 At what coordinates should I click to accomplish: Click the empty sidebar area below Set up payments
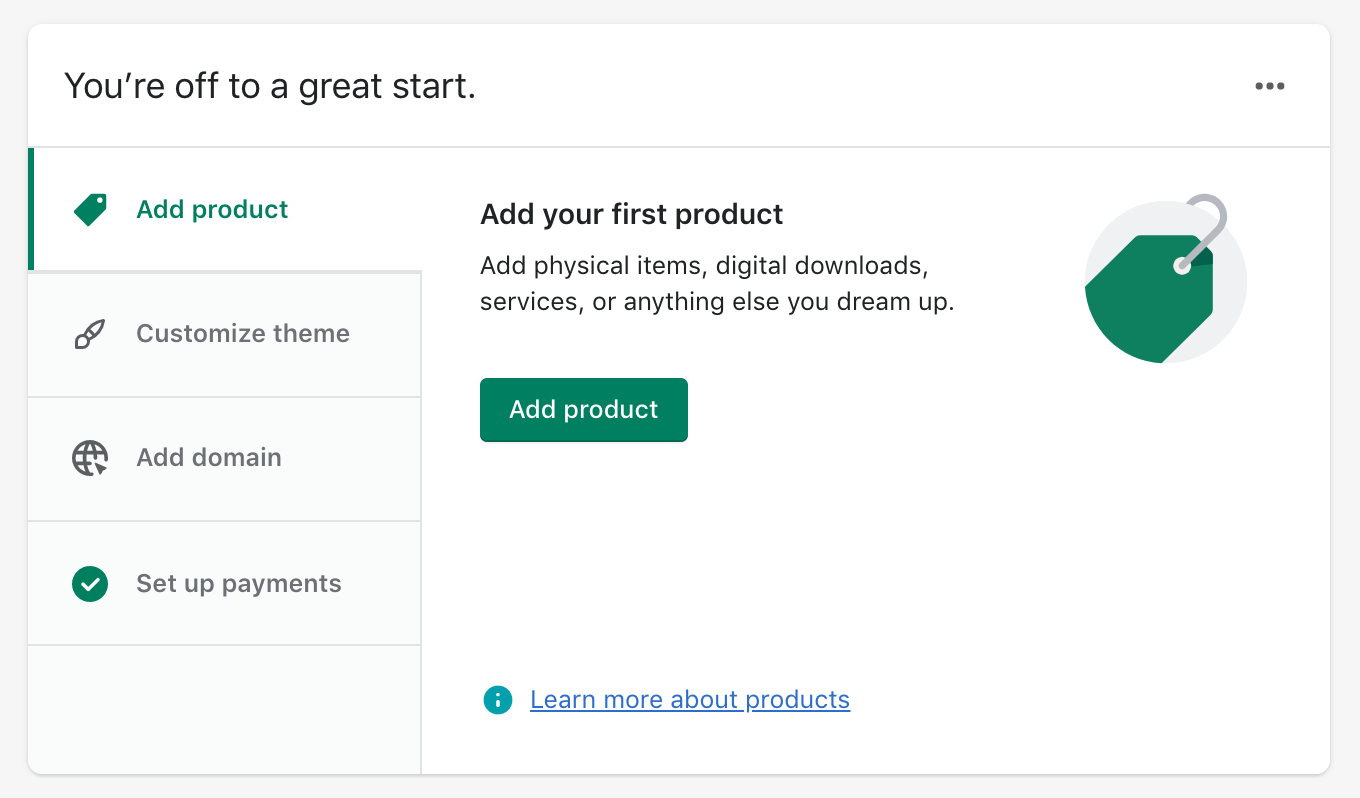tap(225, 708)
